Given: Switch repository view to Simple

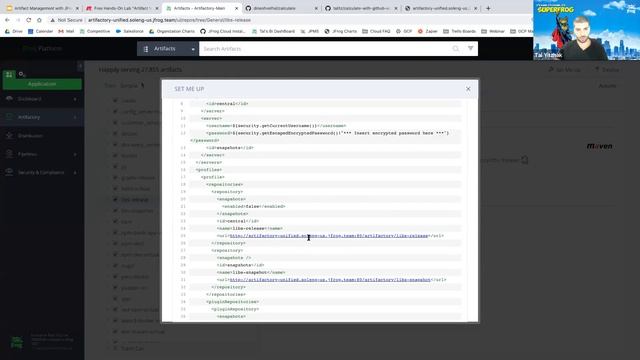Looking at the screenshot, I should (129, 86).
